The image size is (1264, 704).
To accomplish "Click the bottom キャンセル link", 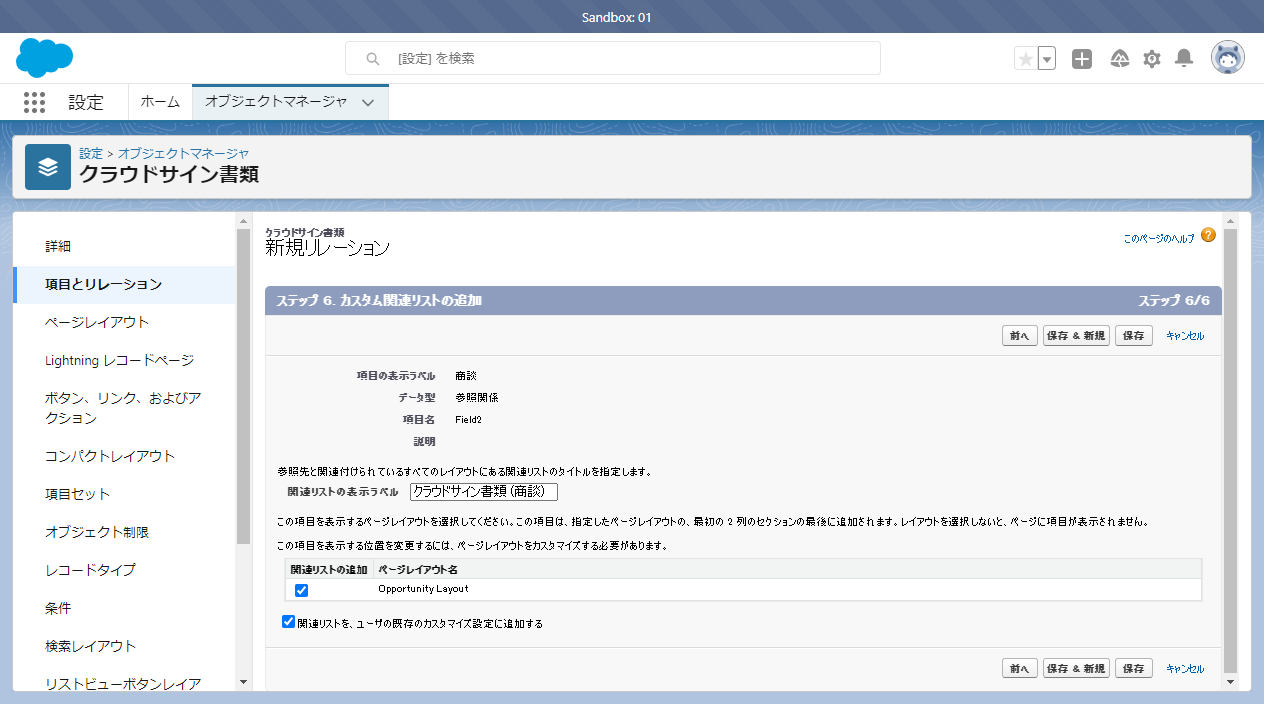I will point(1185,668).
